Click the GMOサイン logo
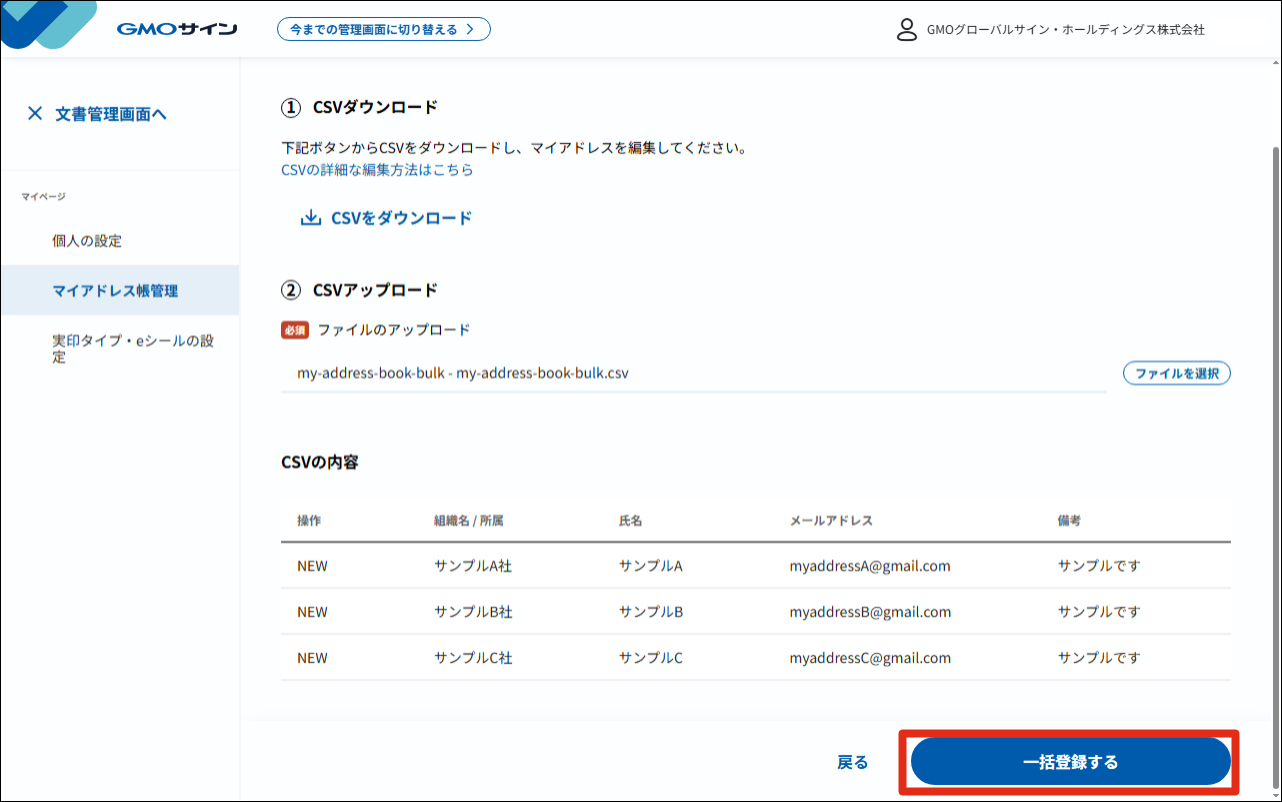Screen dimensions: 1282x802 click(x=176, y=29)
